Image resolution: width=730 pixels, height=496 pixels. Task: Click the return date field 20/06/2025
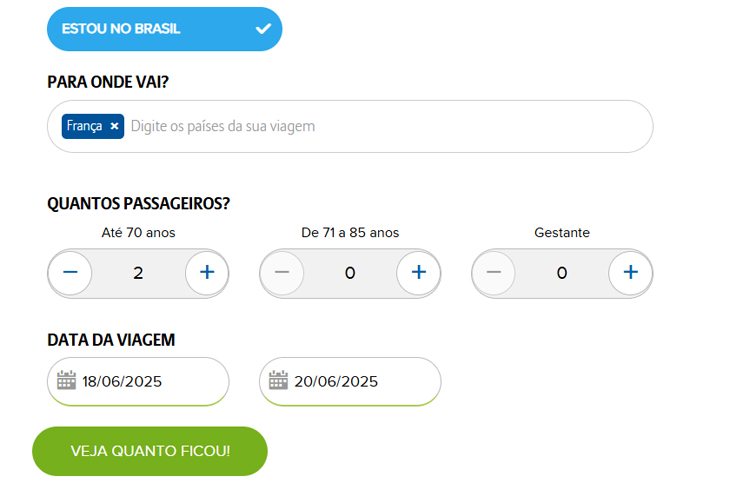tap(350, 381)
